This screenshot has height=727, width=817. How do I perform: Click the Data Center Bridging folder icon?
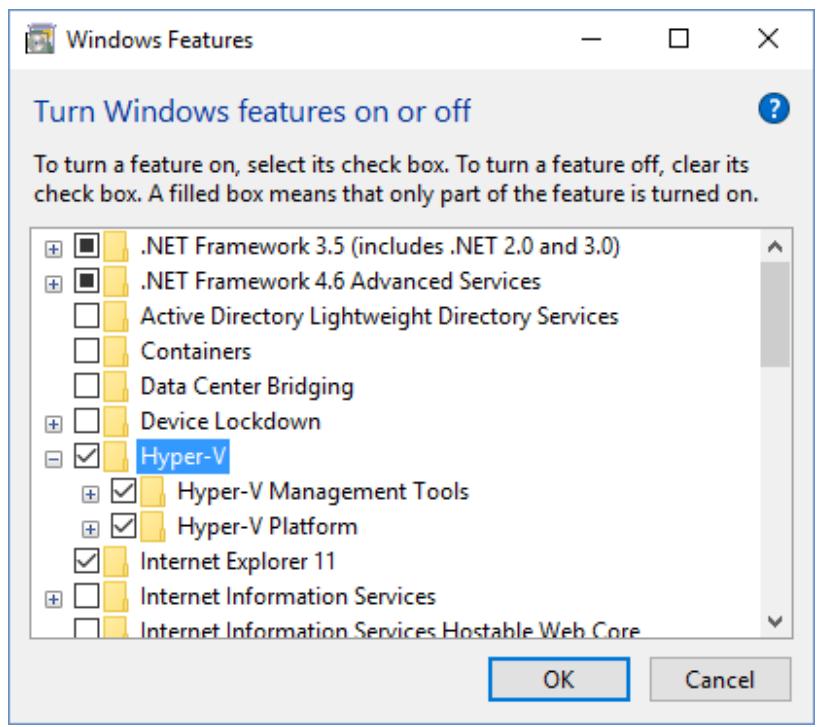click(116, 386)
